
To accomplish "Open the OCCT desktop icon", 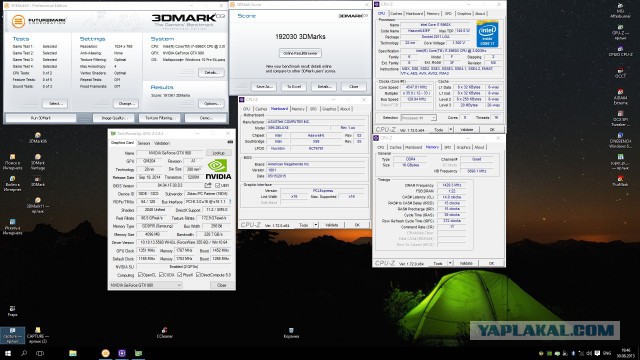I will [x=620, y=73].
